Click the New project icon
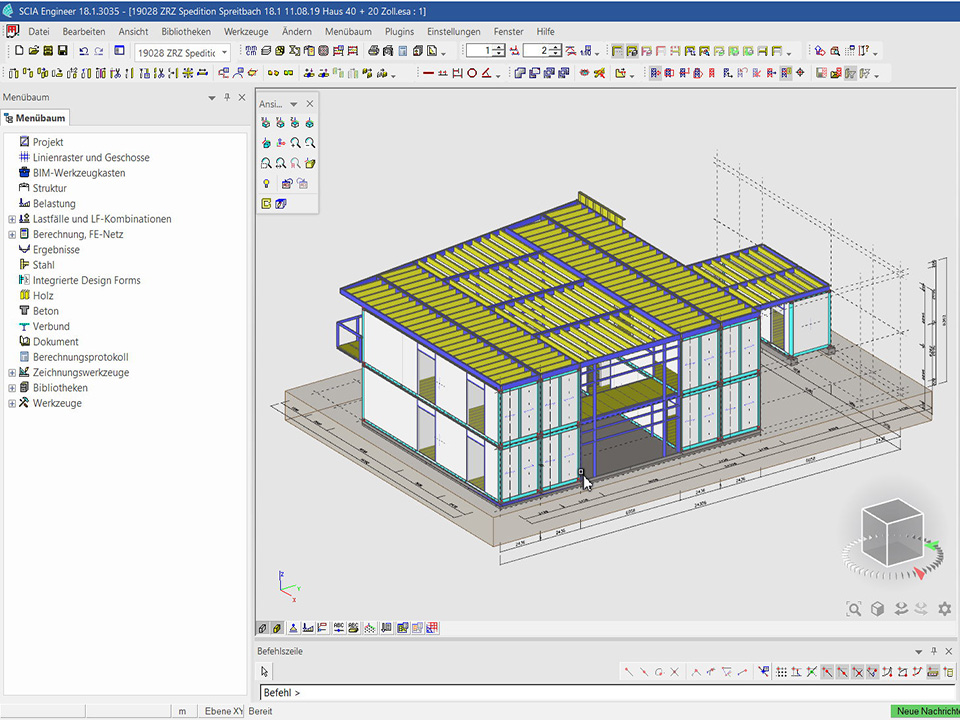960x720 pixels. click(19, 51)
